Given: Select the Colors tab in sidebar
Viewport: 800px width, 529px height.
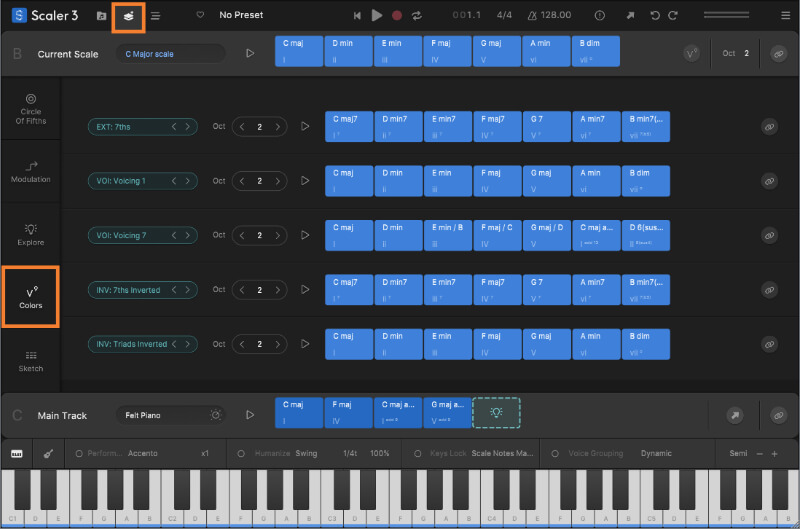Looking at the screenshot, I should click(31, 297).
